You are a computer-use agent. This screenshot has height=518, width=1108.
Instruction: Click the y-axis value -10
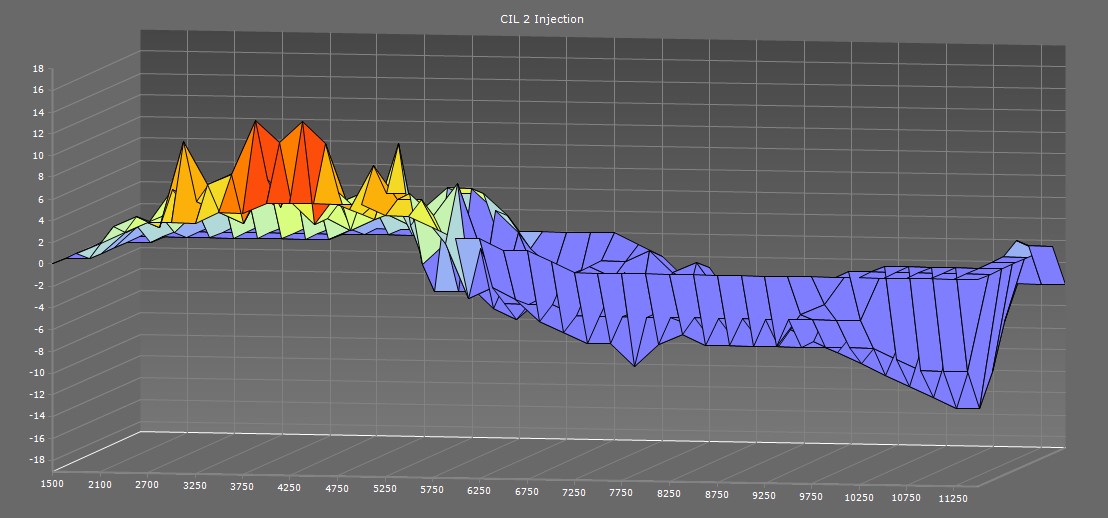pyautogui.click(x=37, y=372)
